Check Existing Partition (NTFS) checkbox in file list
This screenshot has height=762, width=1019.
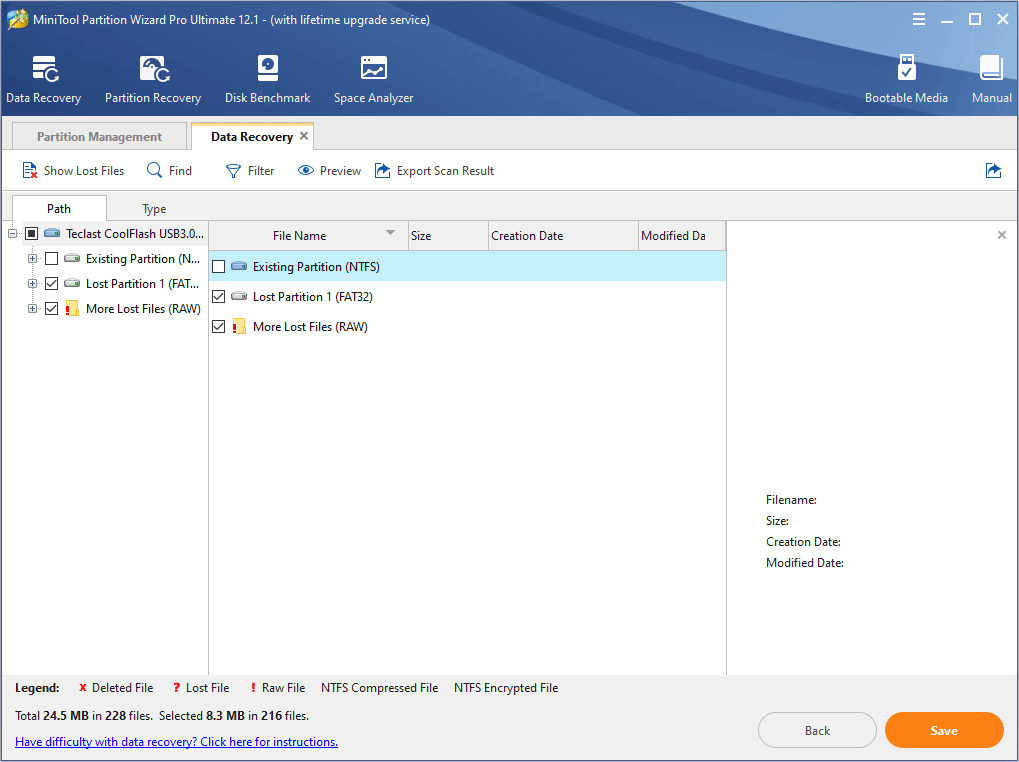(219, 266)
